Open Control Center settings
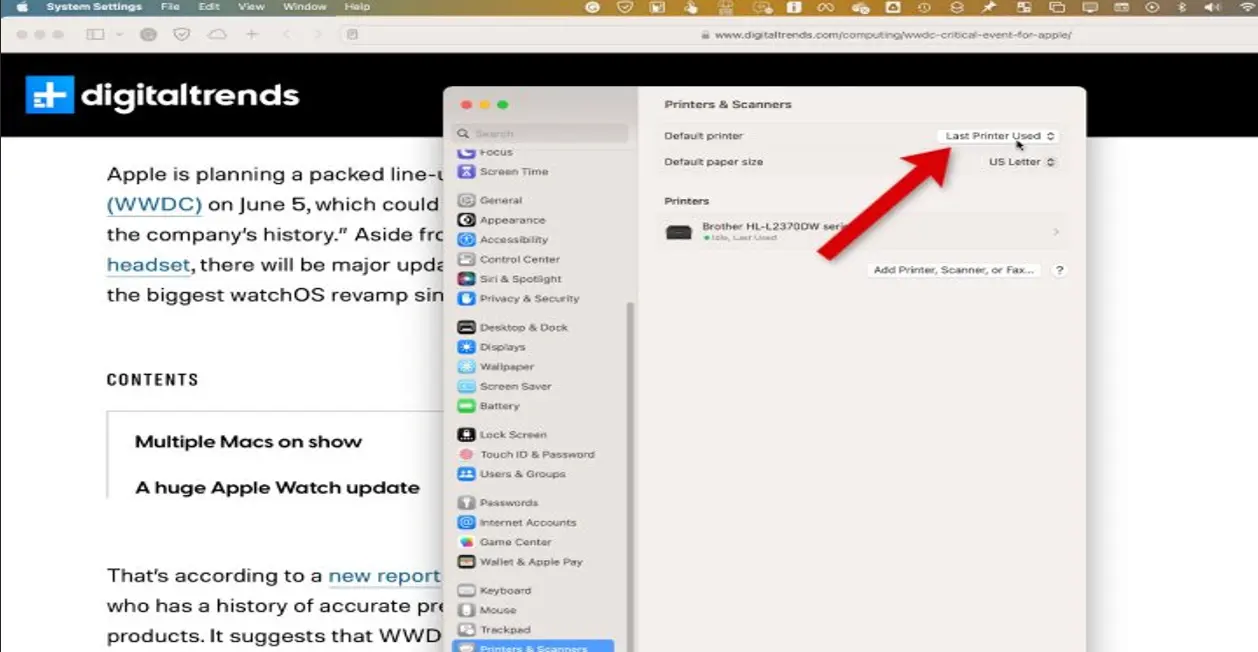Image resolution: width=1258 pixels, height=652 pixels. (x=519, y=259)
